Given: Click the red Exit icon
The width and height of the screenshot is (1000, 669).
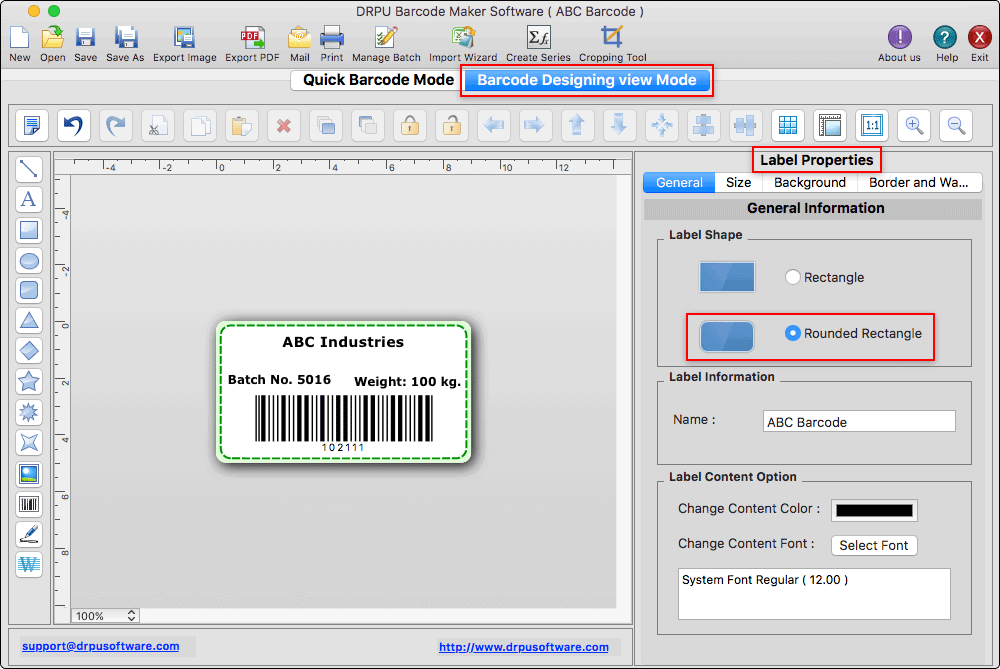Looking at the screenshot, I should point(980,43).
